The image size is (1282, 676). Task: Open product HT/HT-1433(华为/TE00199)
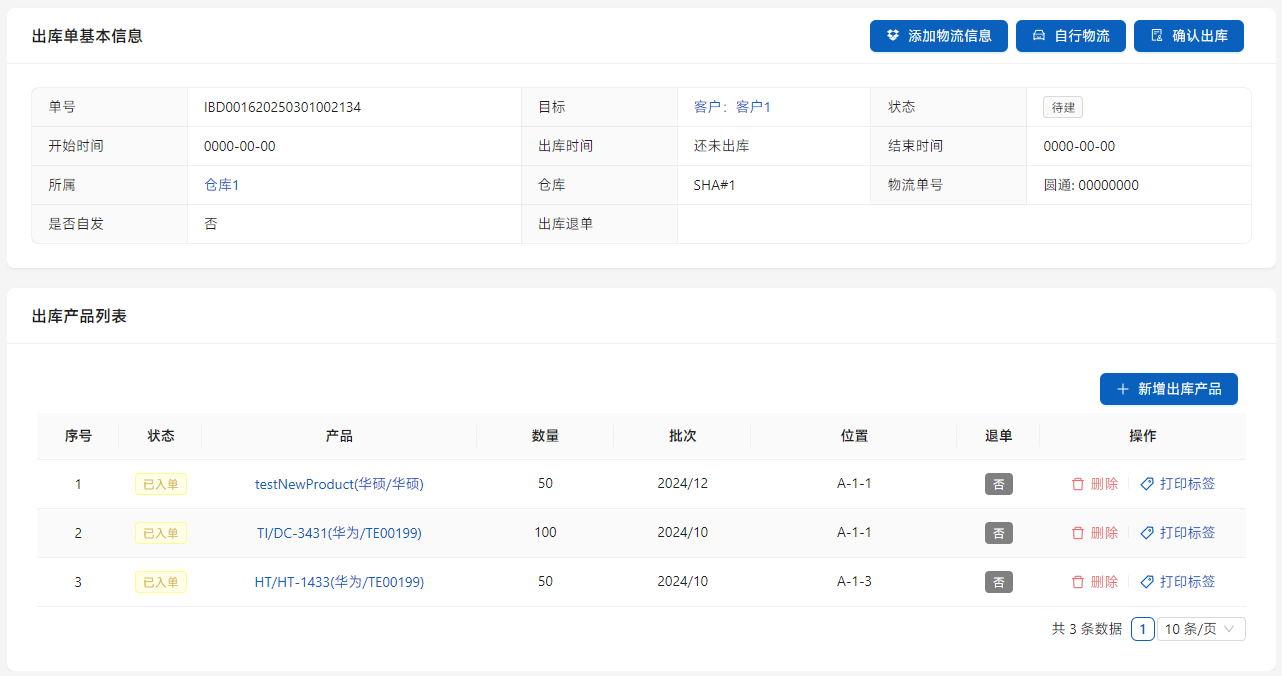(x=339, y=582)
